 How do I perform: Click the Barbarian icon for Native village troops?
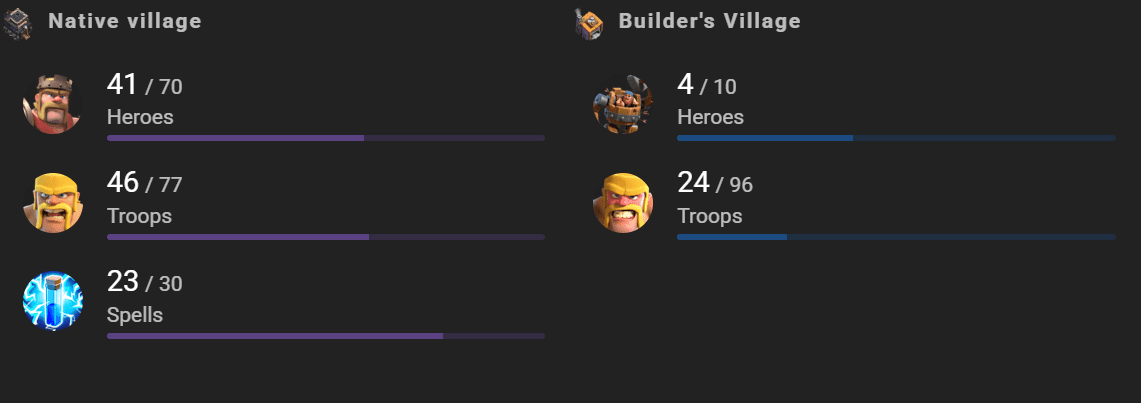pos(52,202)
